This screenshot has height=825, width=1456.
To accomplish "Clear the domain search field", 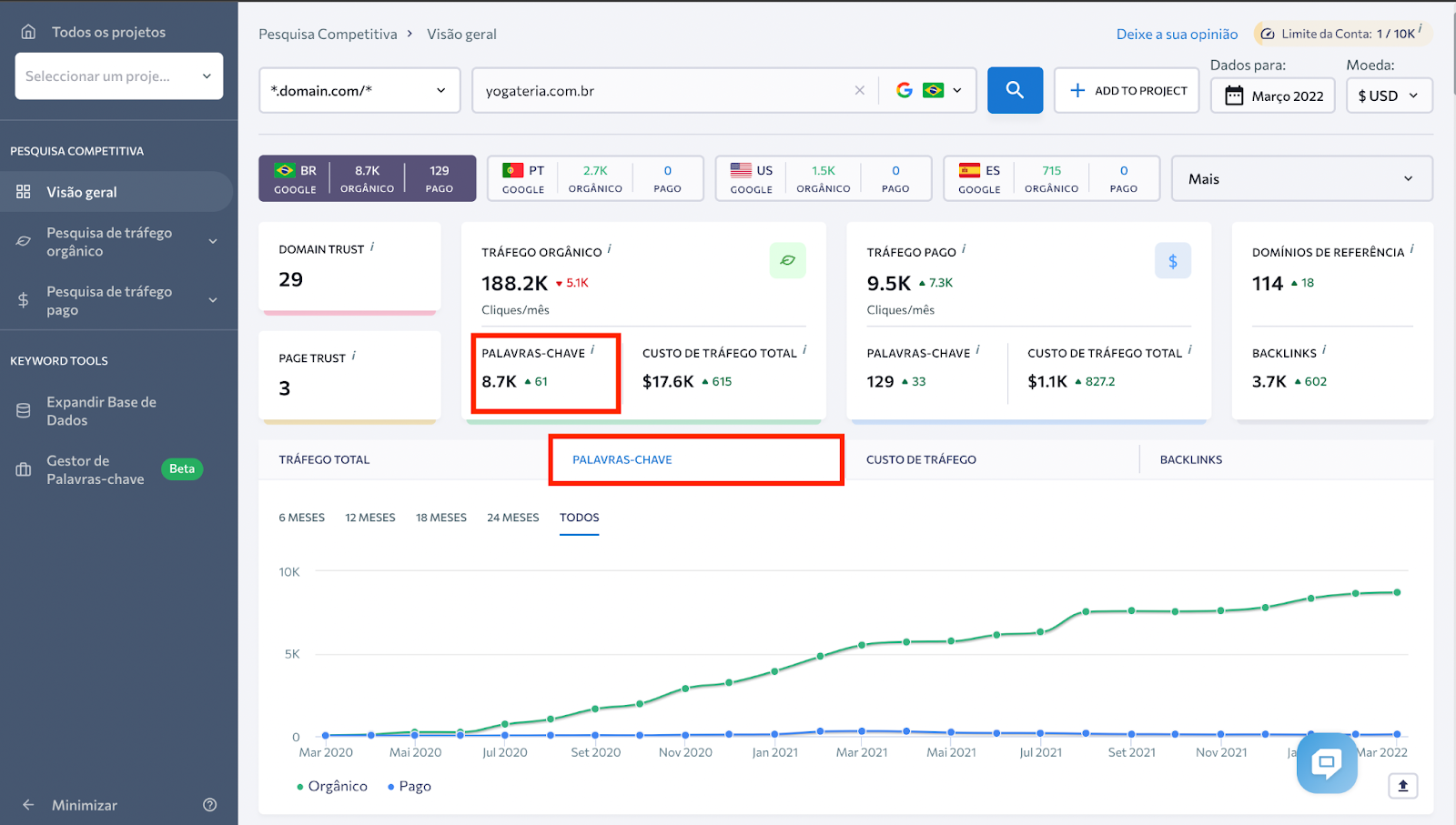I will (859, 90).
